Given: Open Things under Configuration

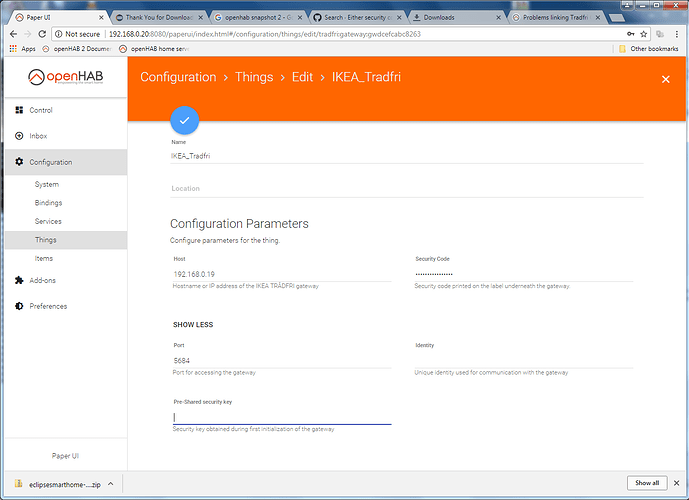Looking at the screenshot, I should (46, 240).
